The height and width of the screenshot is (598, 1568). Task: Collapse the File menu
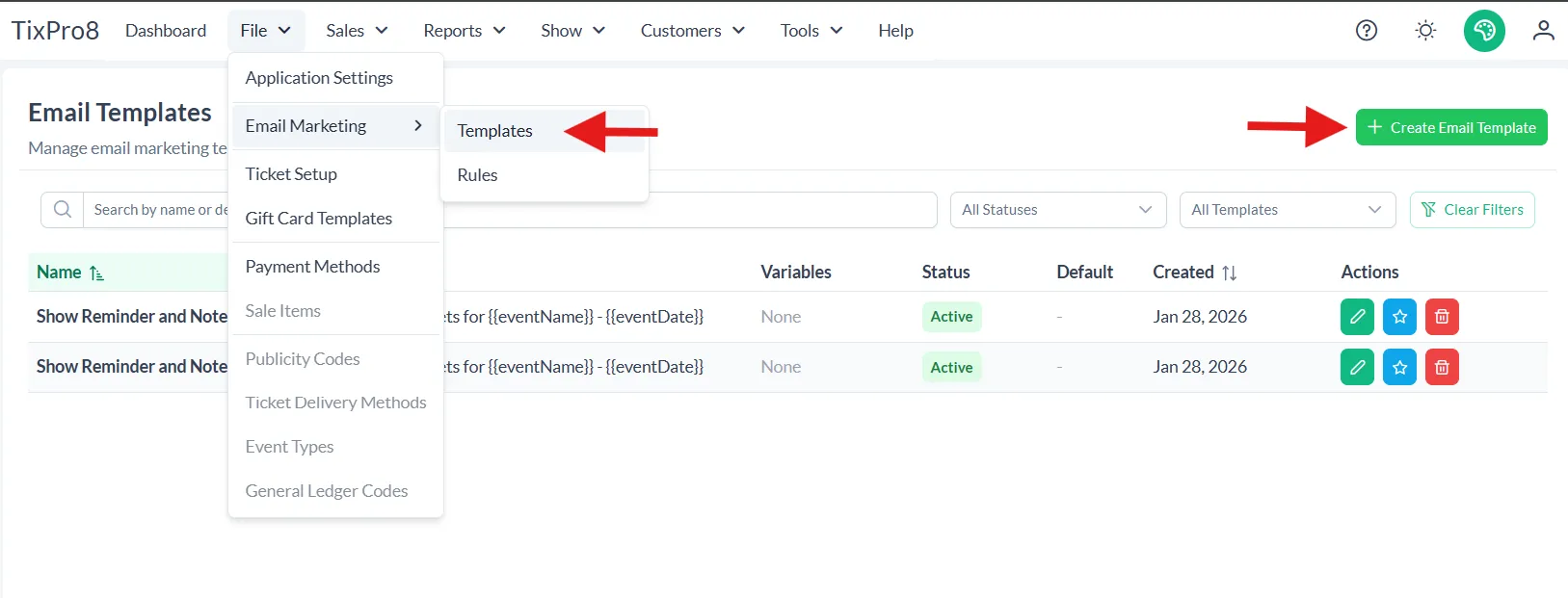(x=266, y=31)
